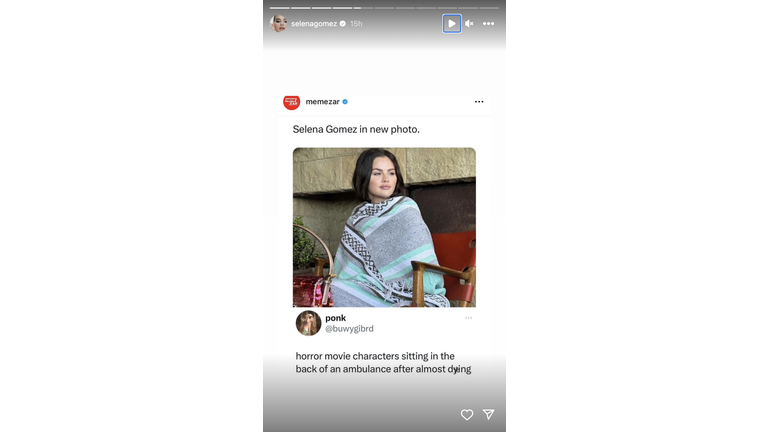This screenshot has height=432, width=768.
Task: Select the @buwygibrd handle
Action: 349,329
